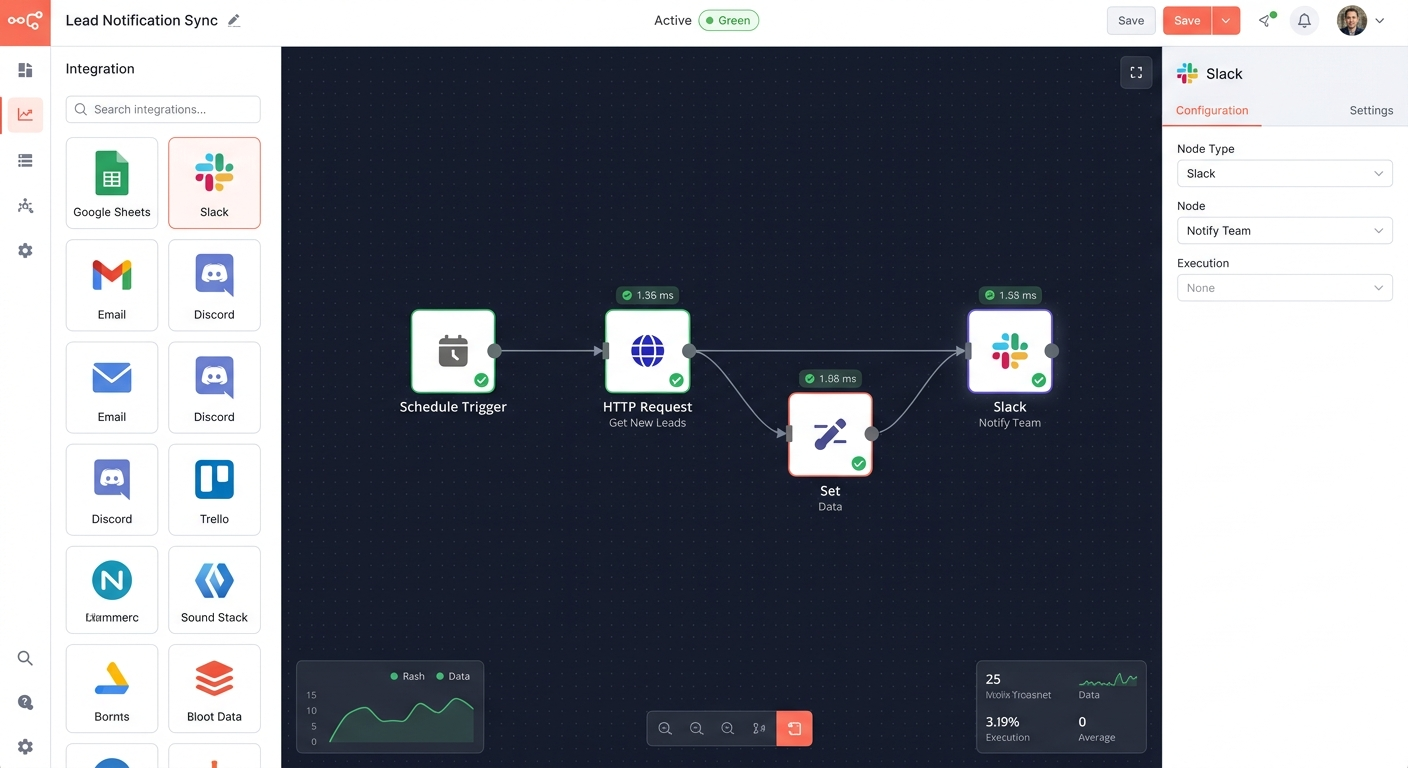Click the orange Save button

click(1187, 20)
